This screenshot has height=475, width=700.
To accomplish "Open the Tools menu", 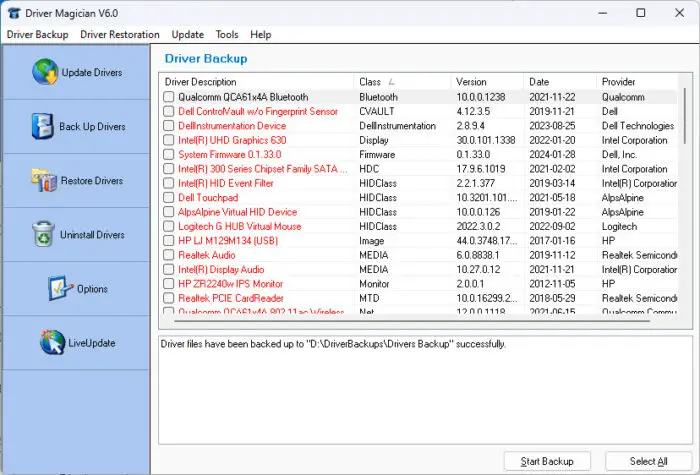I will pos(227,34).
